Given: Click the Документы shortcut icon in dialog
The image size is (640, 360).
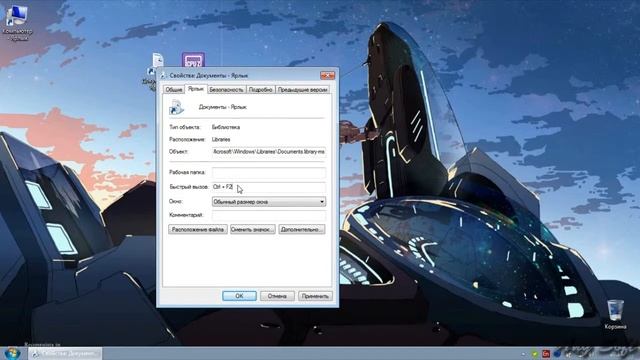Looking at the screenshot, I should [176, 107].
